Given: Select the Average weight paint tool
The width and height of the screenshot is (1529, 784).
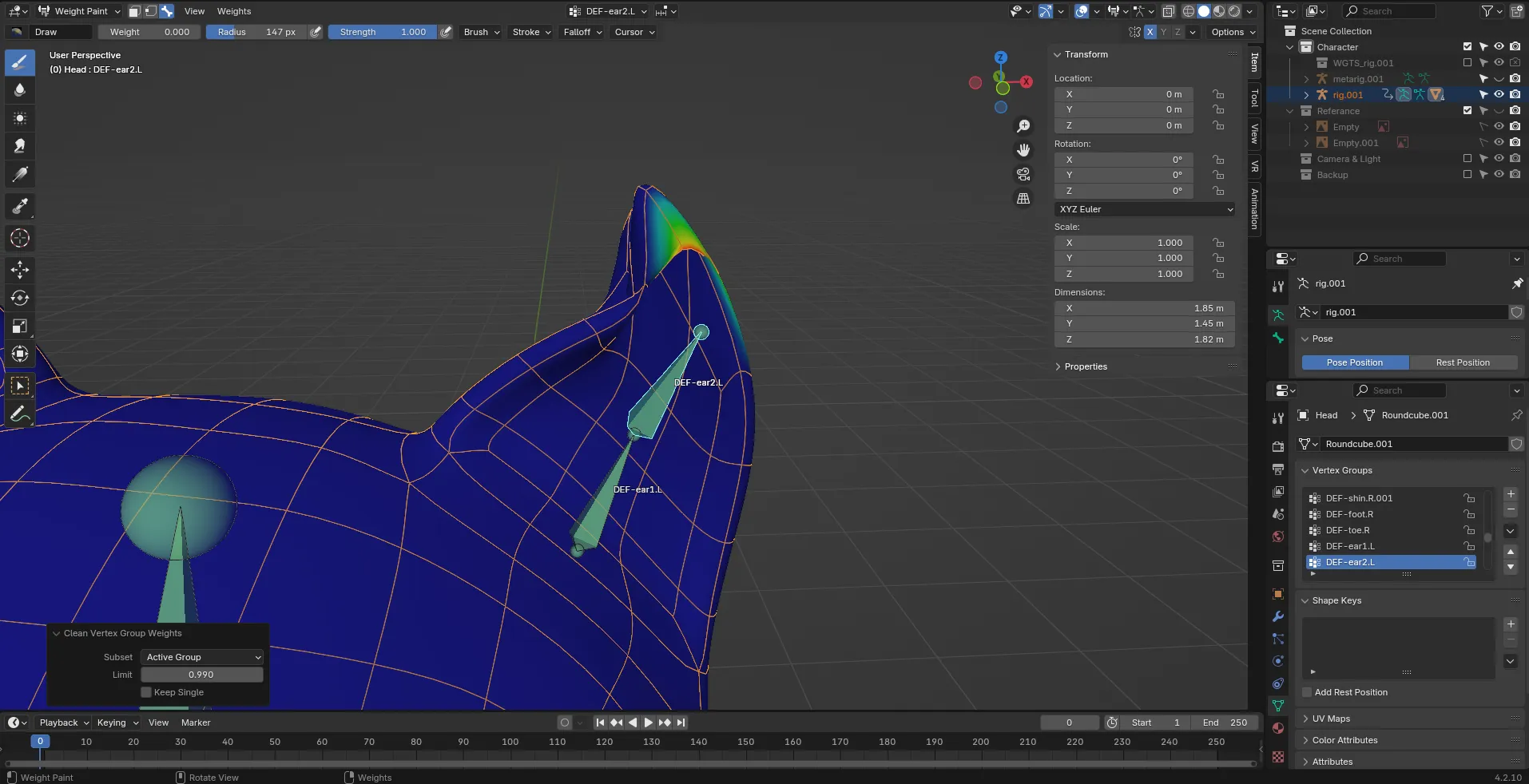Looking at the screenshot, I should coord(20,118).
